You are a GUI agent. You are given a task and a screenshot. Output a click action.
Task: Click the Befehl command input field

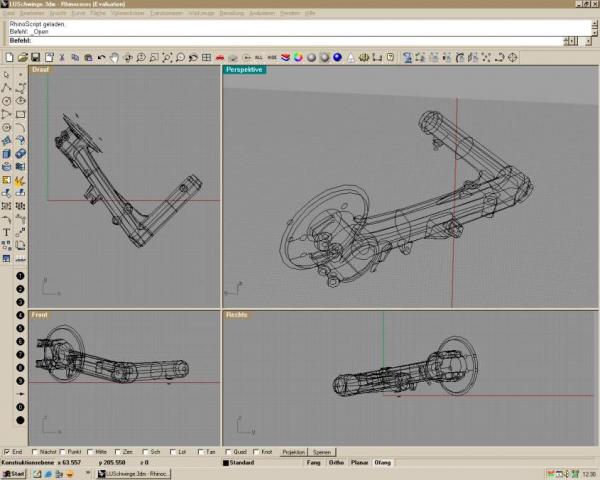[297, 41]
